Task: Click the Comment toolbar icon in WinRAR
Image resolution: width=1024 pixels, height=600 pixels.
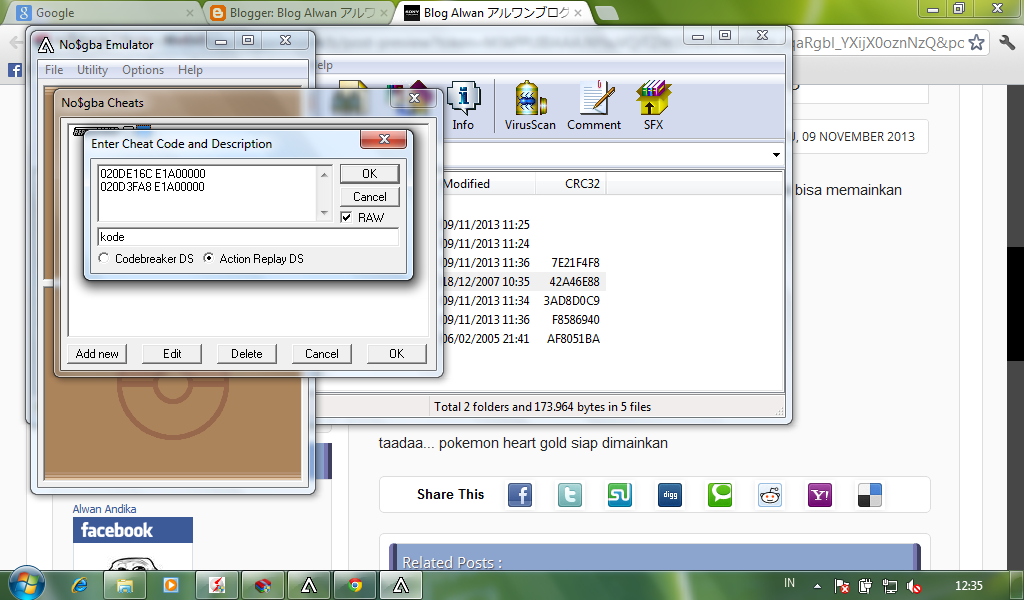Action: 594,106
